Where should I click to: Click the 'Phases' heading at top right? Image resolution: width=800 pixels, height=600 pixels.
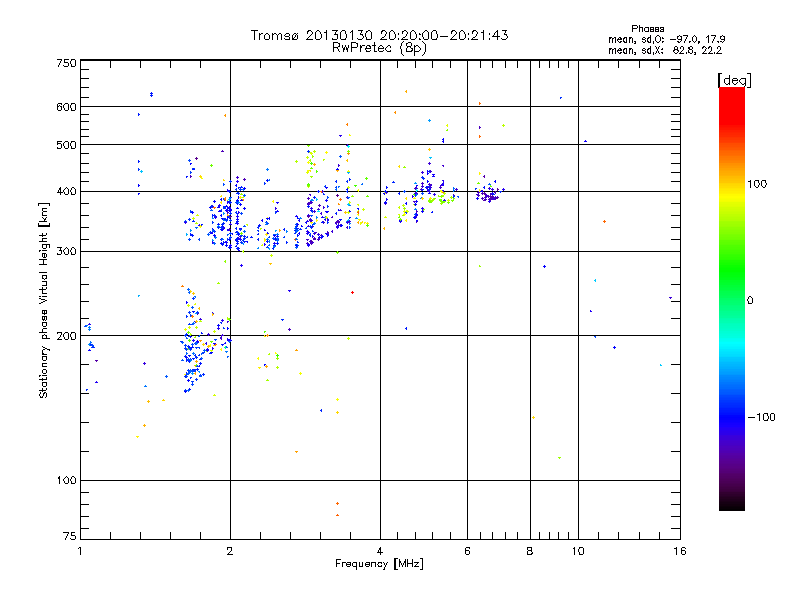coord(647,29)
